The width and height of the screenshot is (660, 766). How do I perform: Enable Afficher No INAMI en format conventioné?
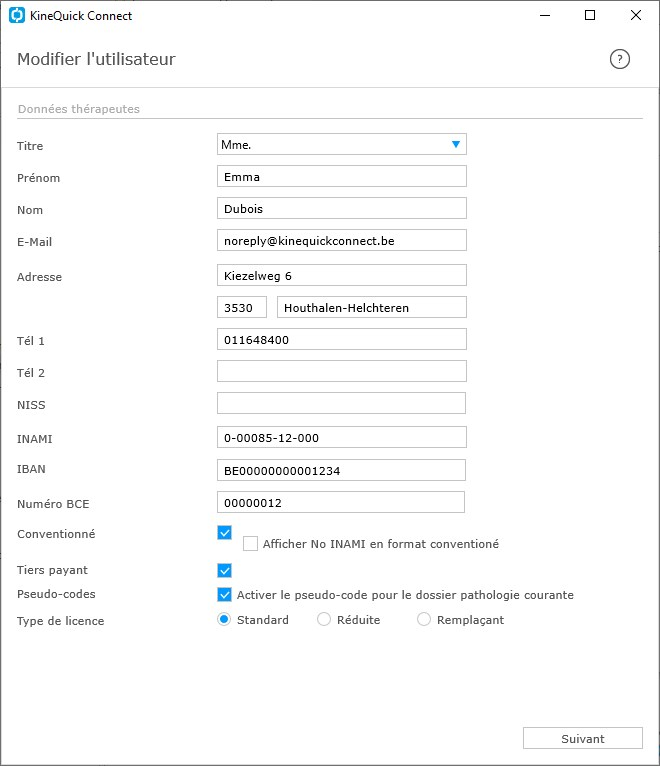251,543
